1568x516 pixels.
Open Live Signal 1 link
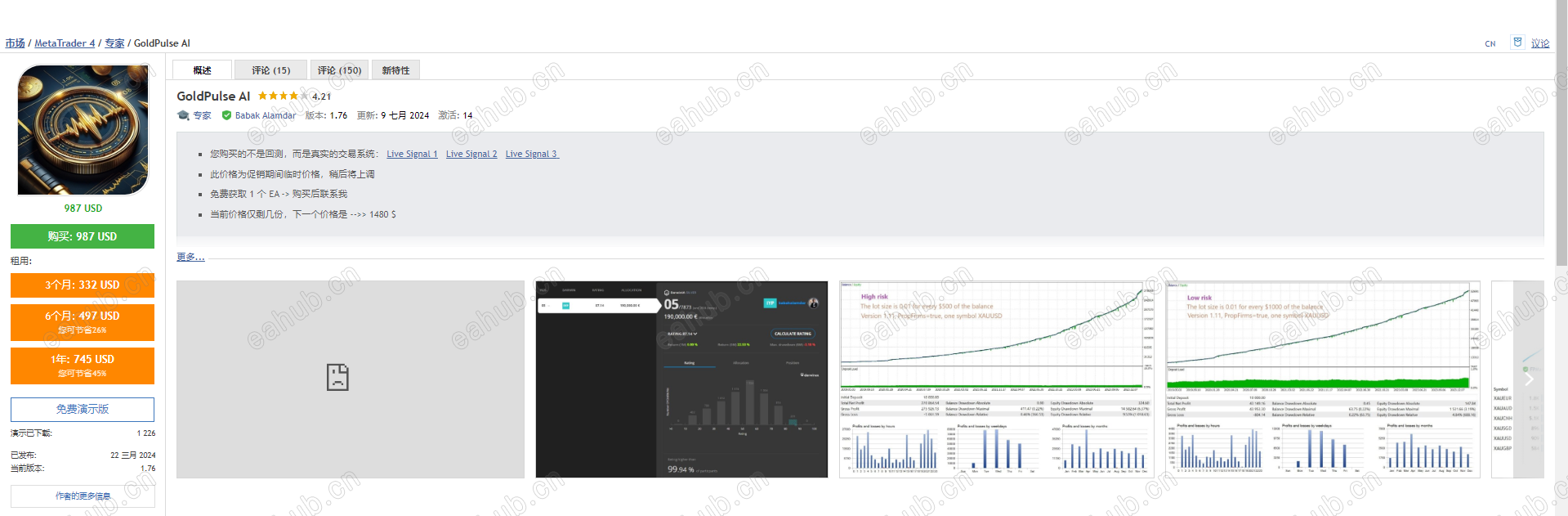coord(412,154)
